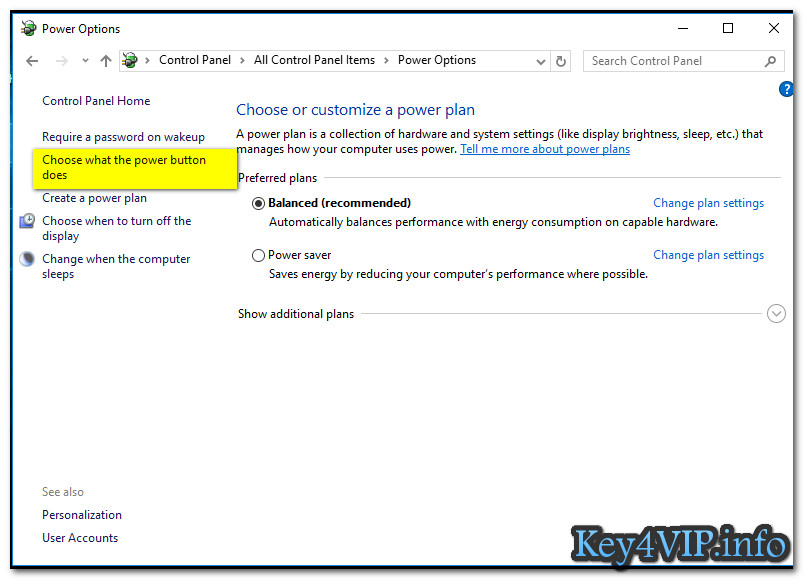The image size is (804, 580).
Task: Open Personalization under See also
Action: [x=82, y=515]
